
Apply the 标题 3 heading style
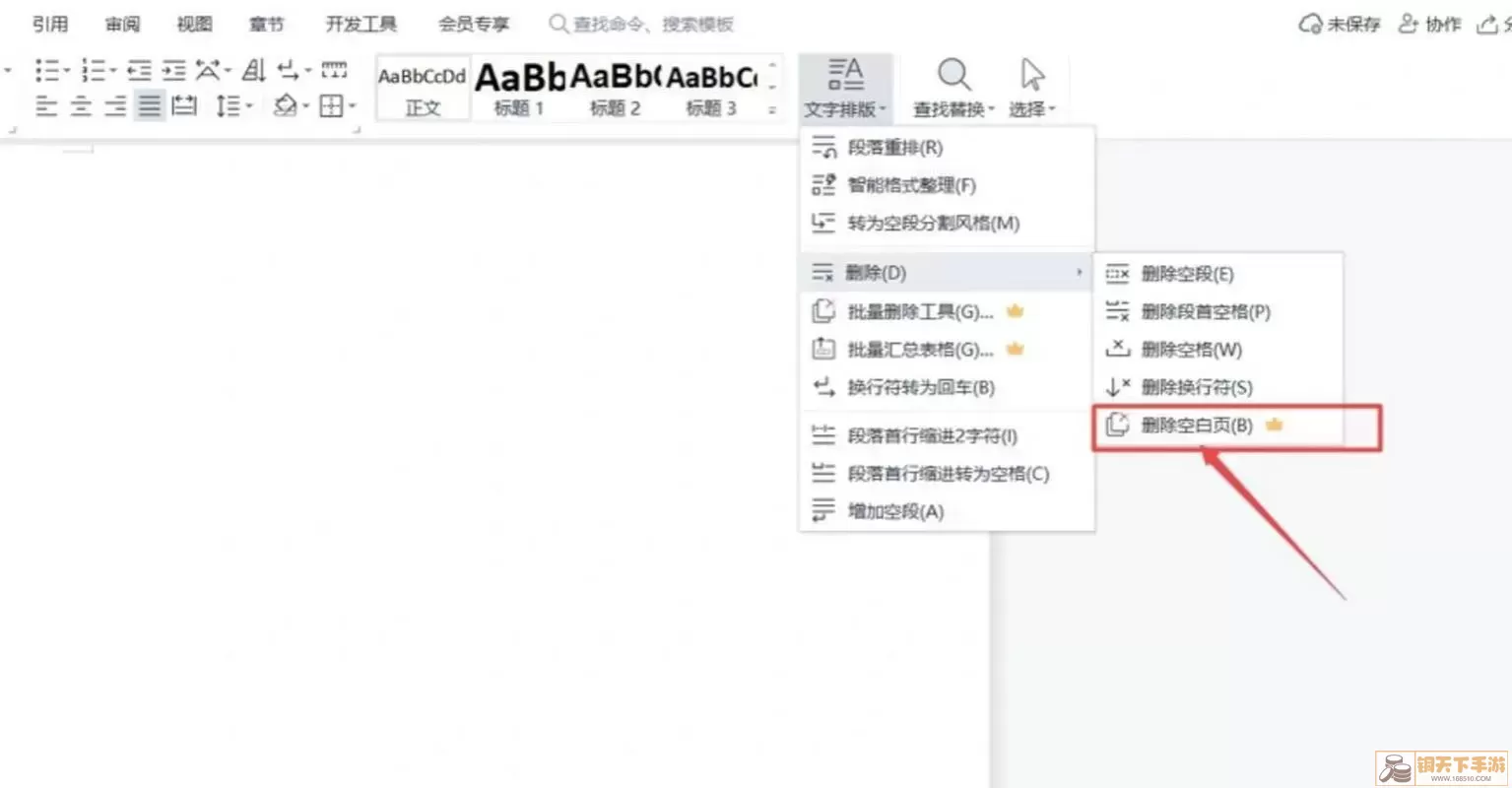pyautogui.click(x=711, y=89)
